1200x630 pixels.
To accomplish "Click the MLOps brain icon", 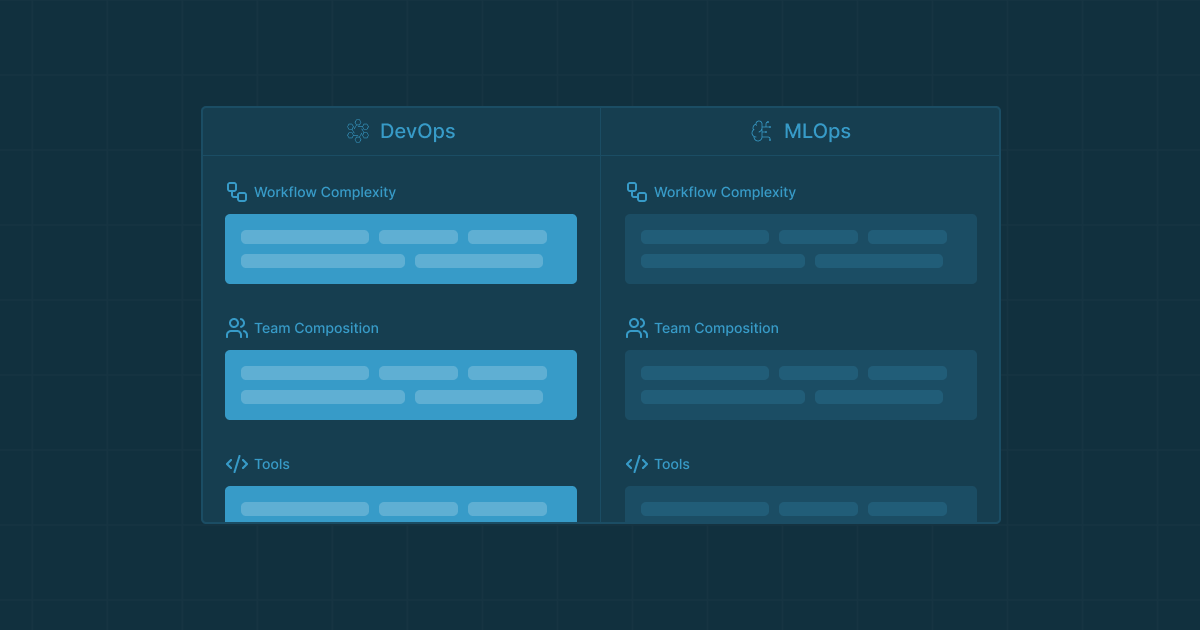I will [x=762, y=131].
